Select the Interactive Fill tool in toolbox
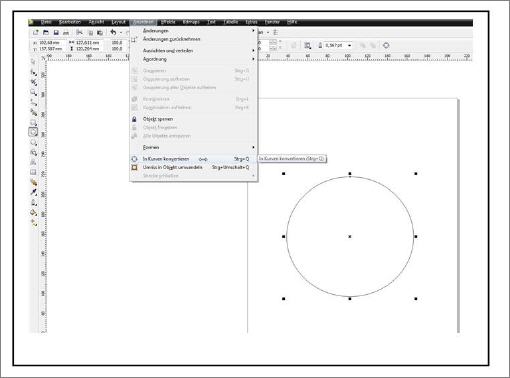510x378 pixels. pyautogui.click(x=33, y=223)
